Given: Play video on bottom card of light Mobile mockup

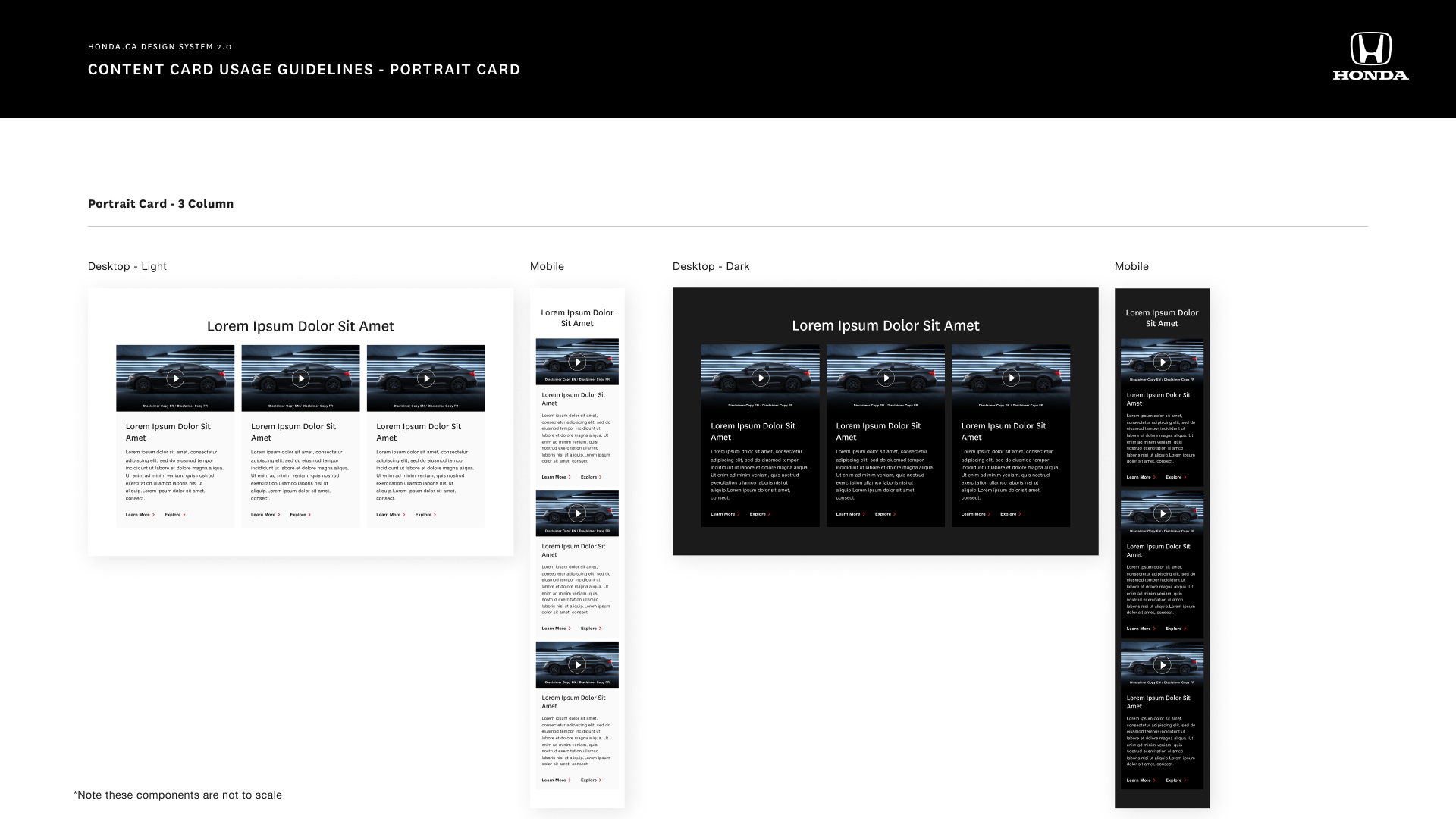Looking at the screenshot, I should click(x=577, y=665).
